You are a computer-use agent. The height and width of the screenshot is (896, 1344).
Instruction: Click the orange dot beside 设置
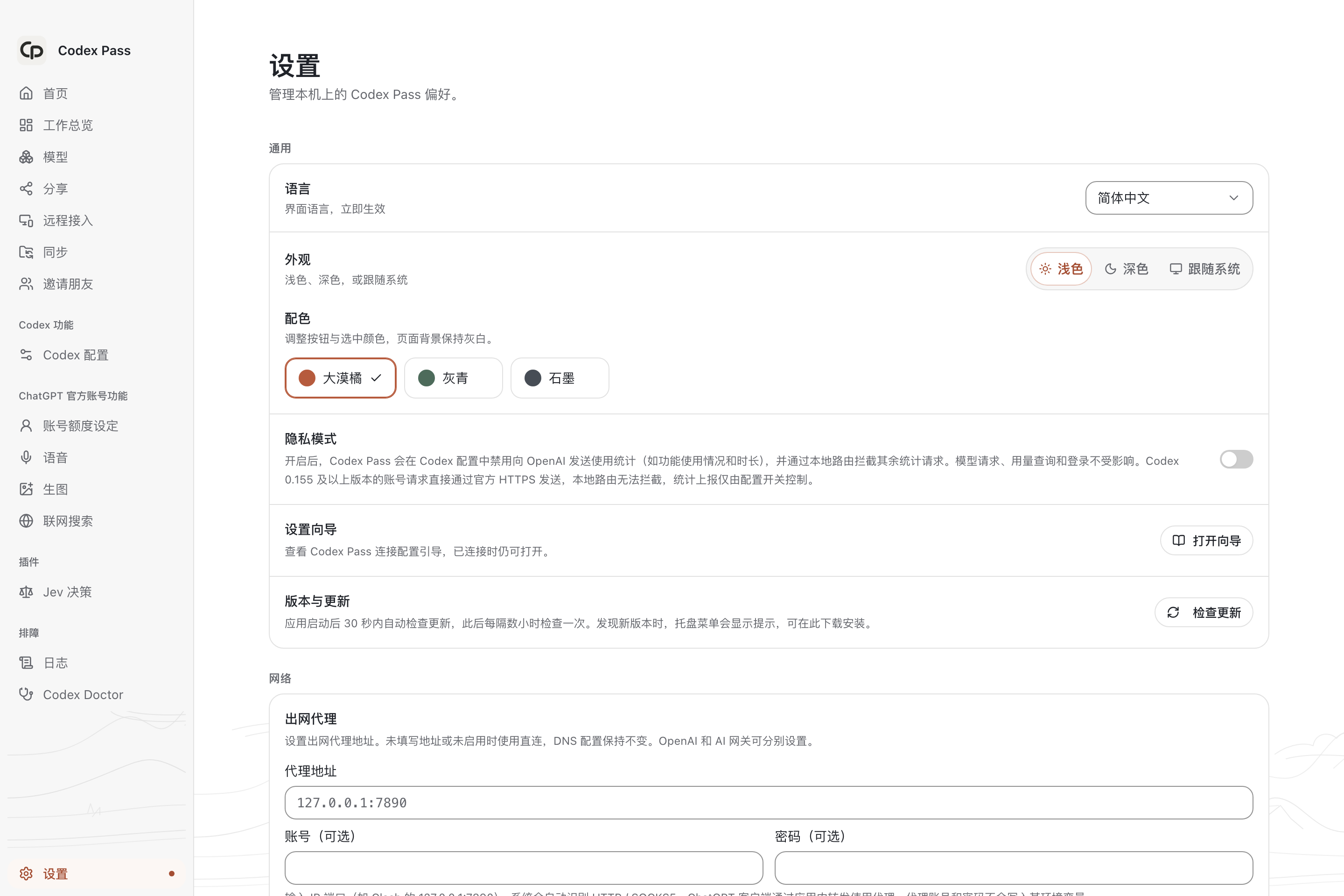point(171,874)
